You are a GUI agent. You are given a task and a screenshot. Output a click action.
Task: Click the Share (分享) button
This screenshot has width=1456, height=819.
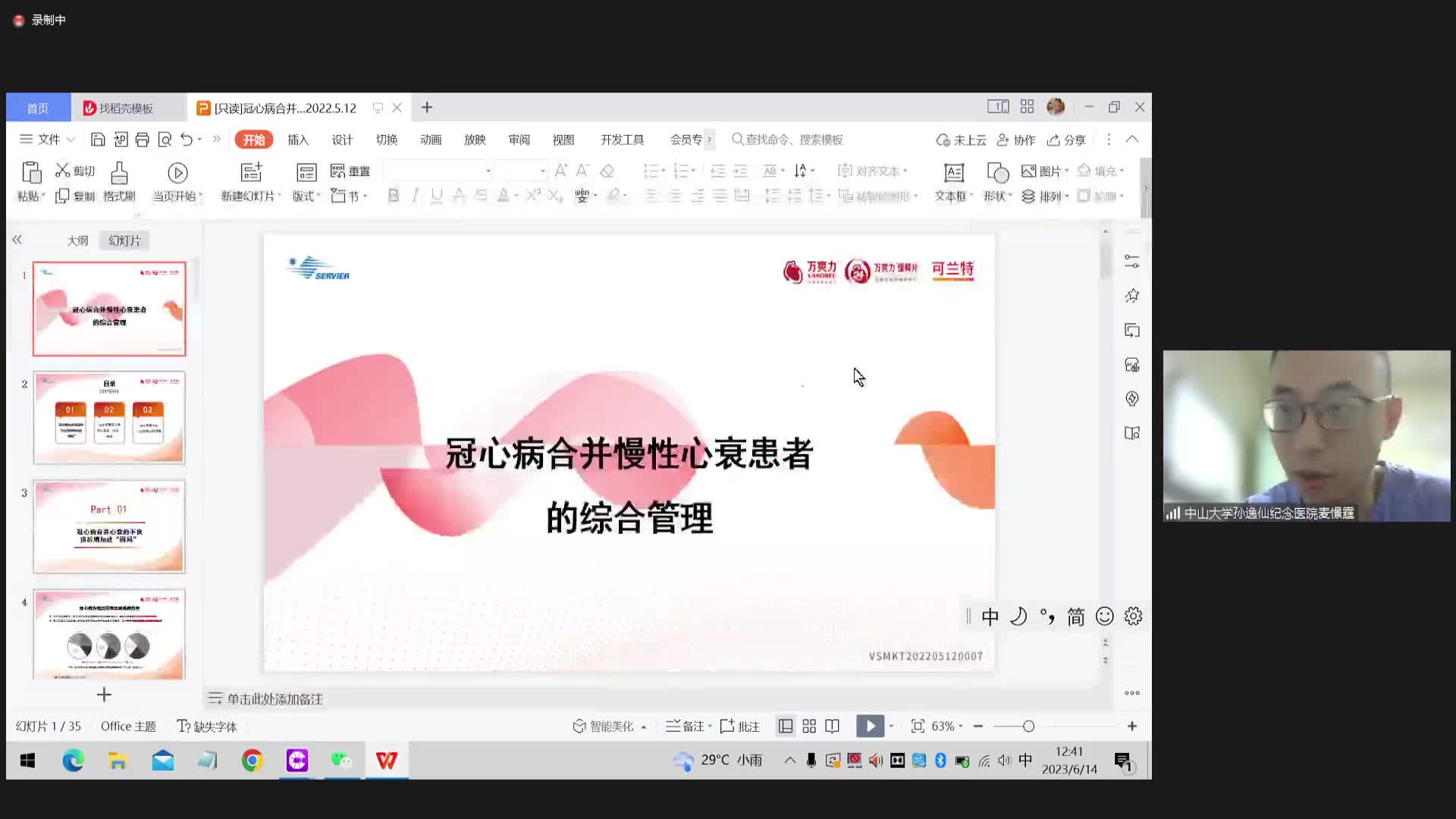coord(1067,140)
